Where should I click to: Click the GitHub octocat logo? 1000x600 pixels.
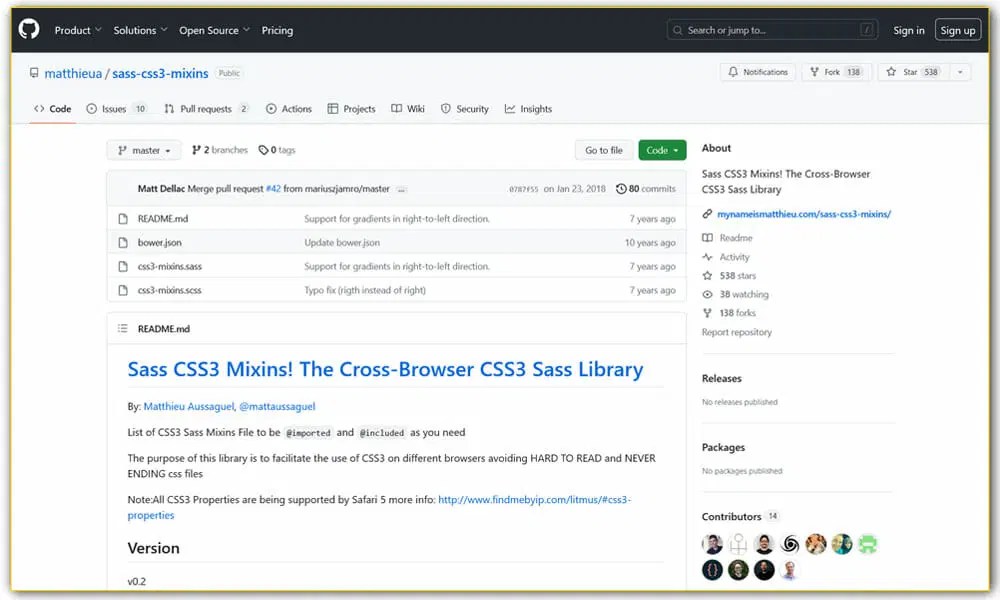click(x=28, y=29)
